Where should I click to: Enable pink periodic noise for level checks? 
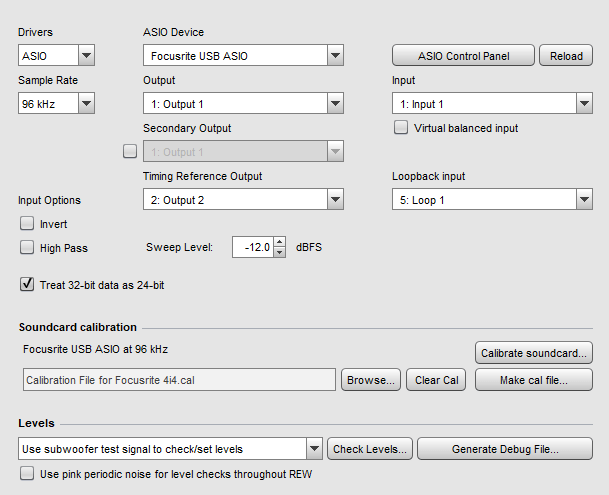[27, 474]
